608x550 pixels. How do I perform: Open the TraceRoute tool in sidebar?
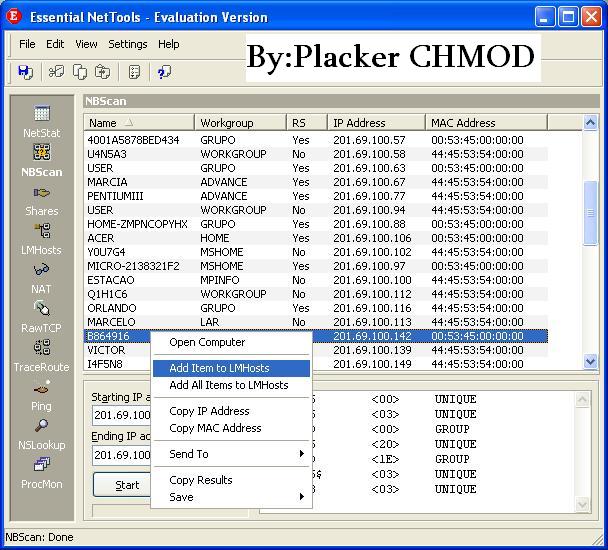tap(41, 356)
